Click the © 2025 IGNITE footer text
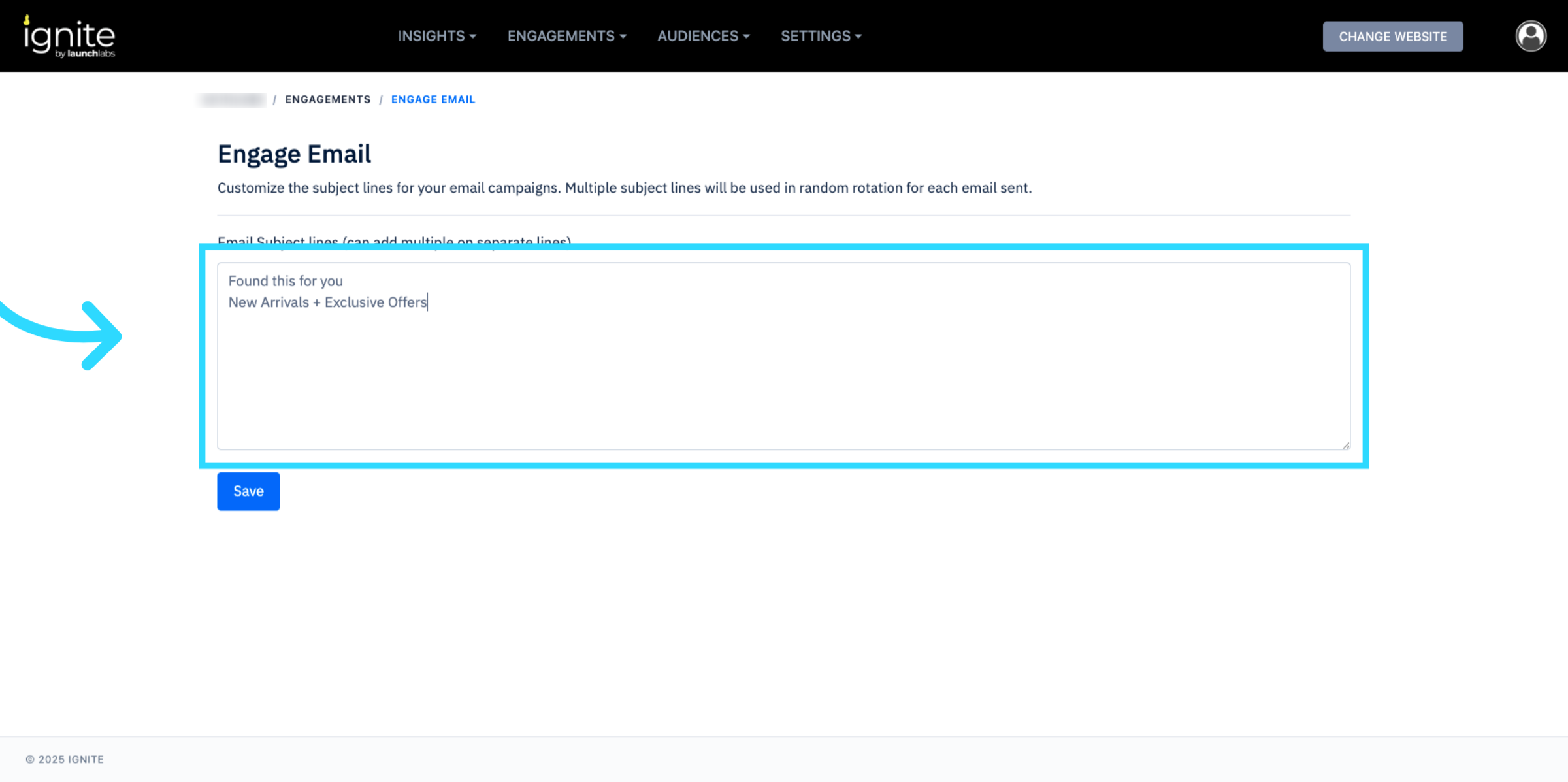Viewport: 1568px width, 782px height. click(x=65, y=759)
